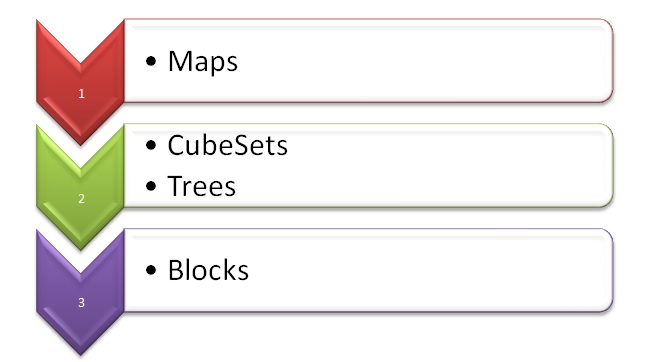Click the bullet point before Maps
Screen dimensions: 657x362
coord(151,61)
